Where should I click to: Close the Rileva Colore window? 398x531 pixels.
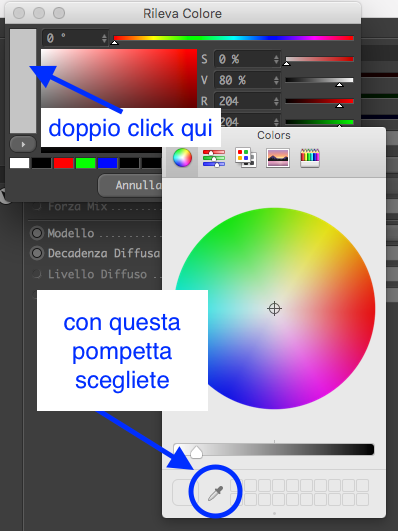pos(19,13)
